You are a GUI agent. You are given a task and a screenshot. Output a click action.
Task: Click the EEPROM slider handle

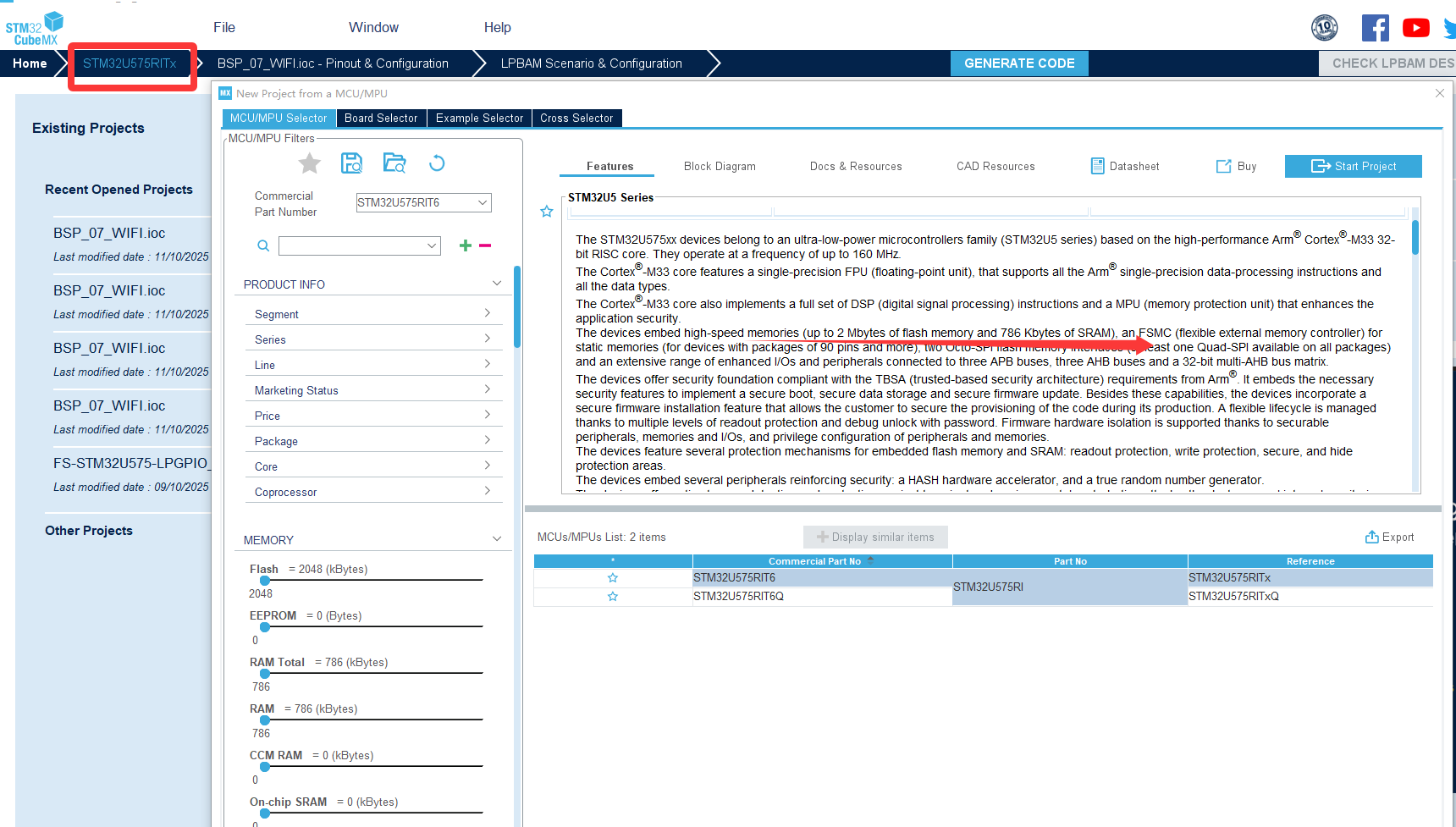(265, 627)
